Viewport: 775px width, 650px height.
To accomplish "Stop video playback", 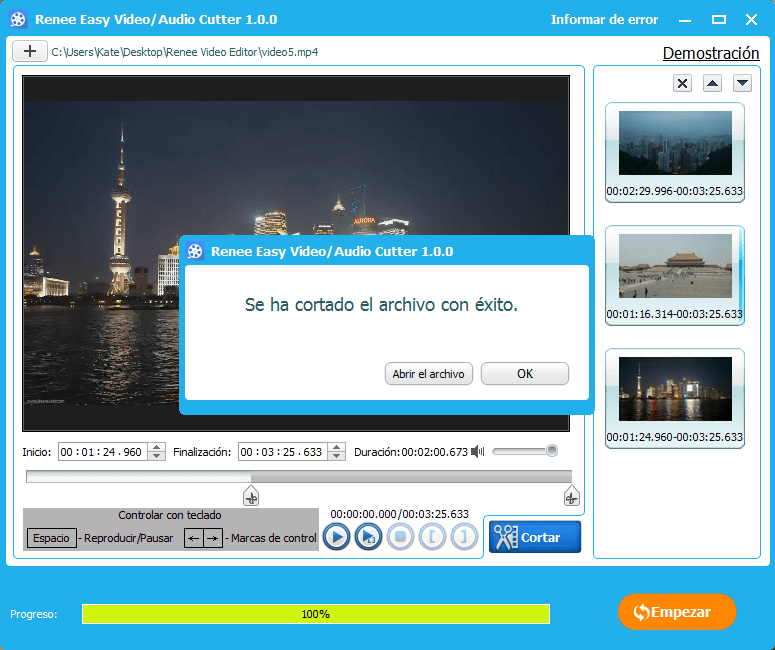I will tap(400, 537).
